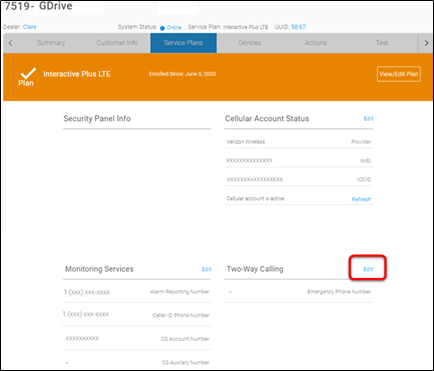Click the Enrolled Since June 5, 2020 text
Image resolution: width=434 pixels, height=371 pixels.
coord(182,74)
